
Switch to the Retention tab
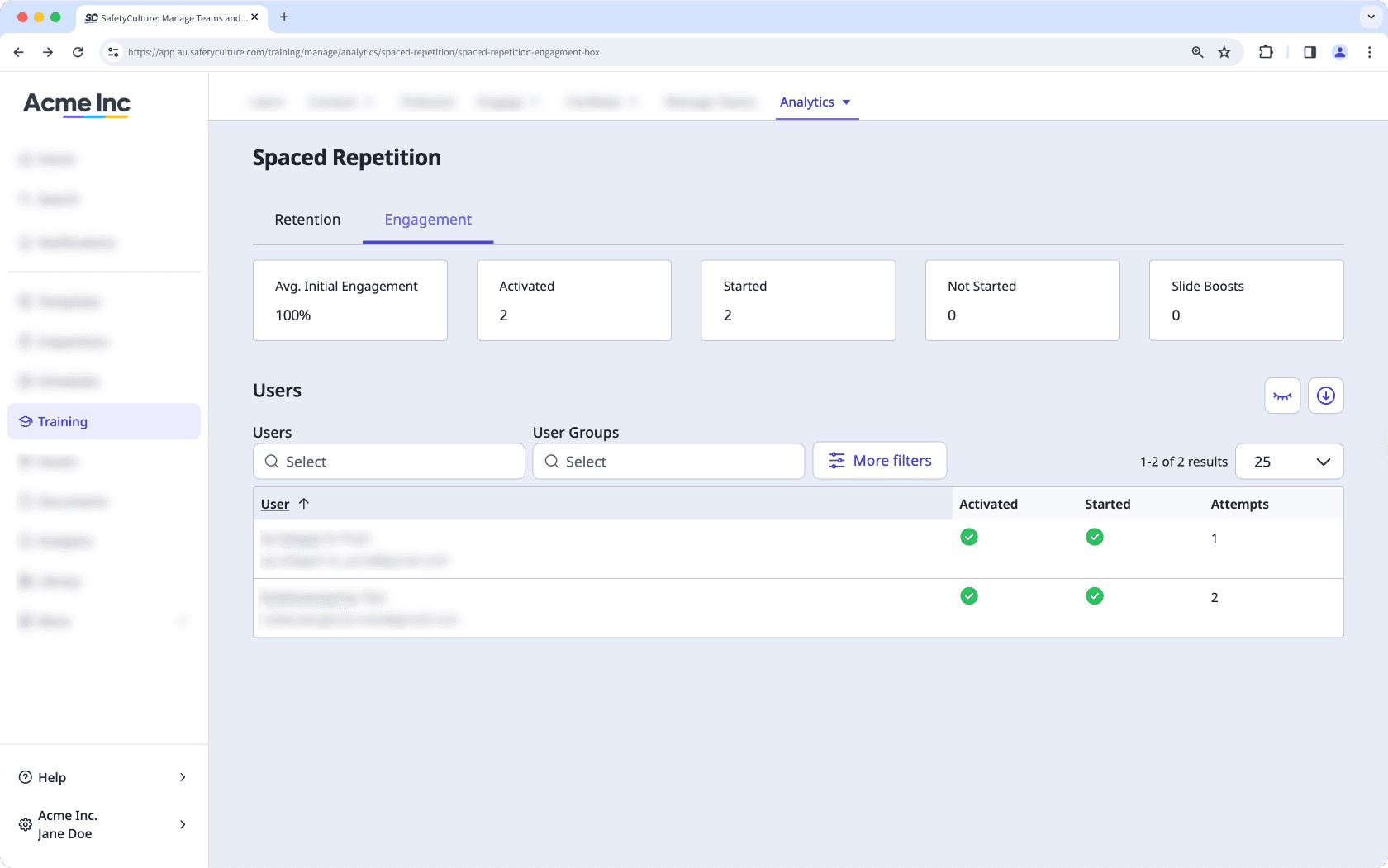point(307,220)
